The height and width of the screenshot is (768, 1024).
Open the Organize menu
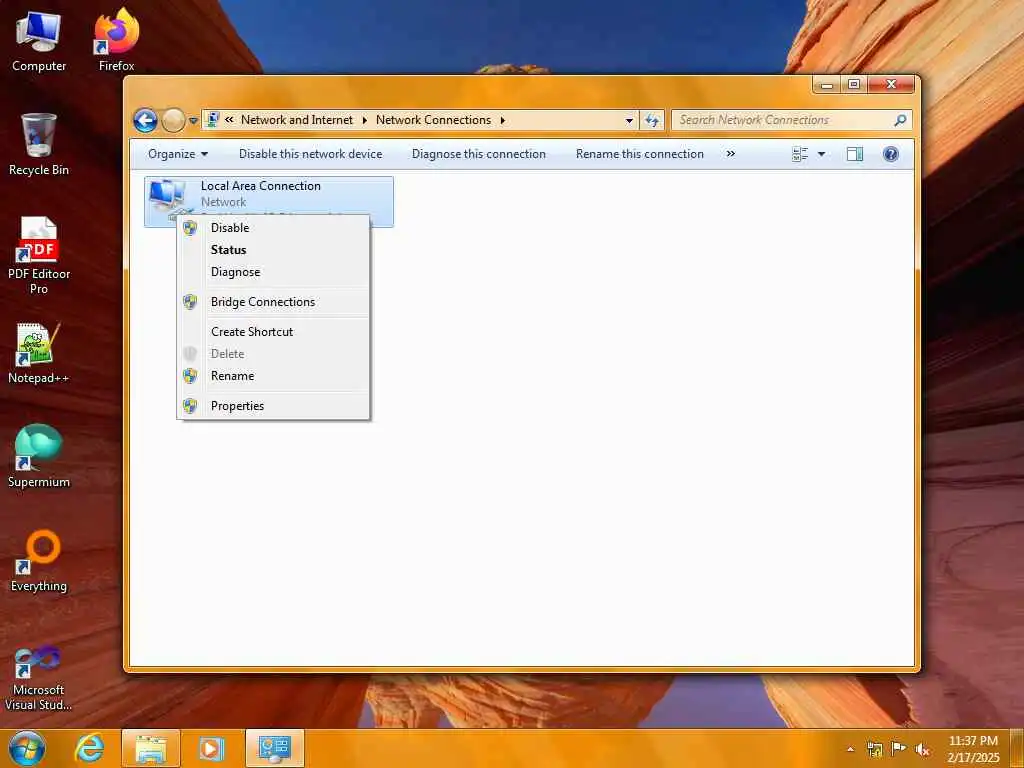178,154
